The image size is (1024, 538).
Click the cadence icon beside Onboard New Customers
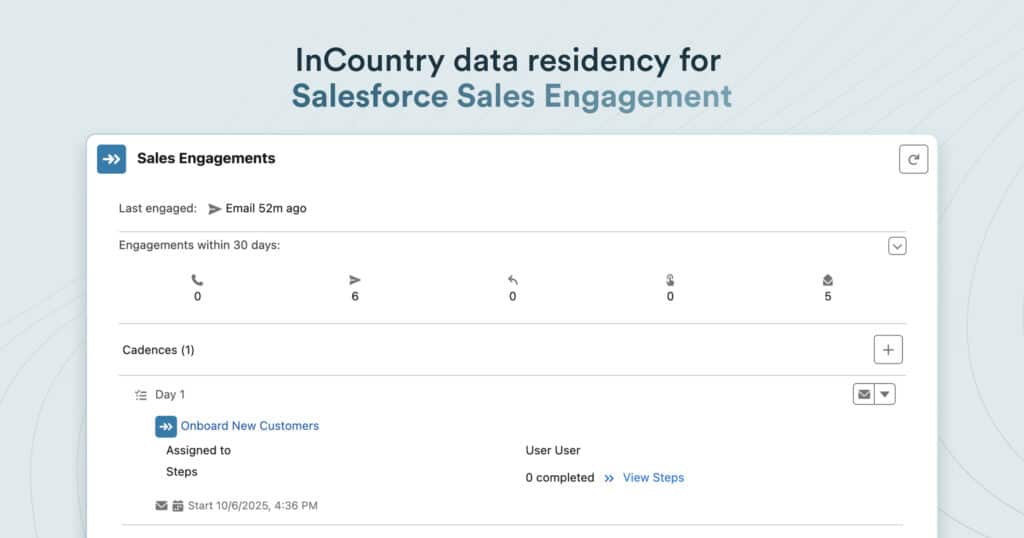coord(166,427)
